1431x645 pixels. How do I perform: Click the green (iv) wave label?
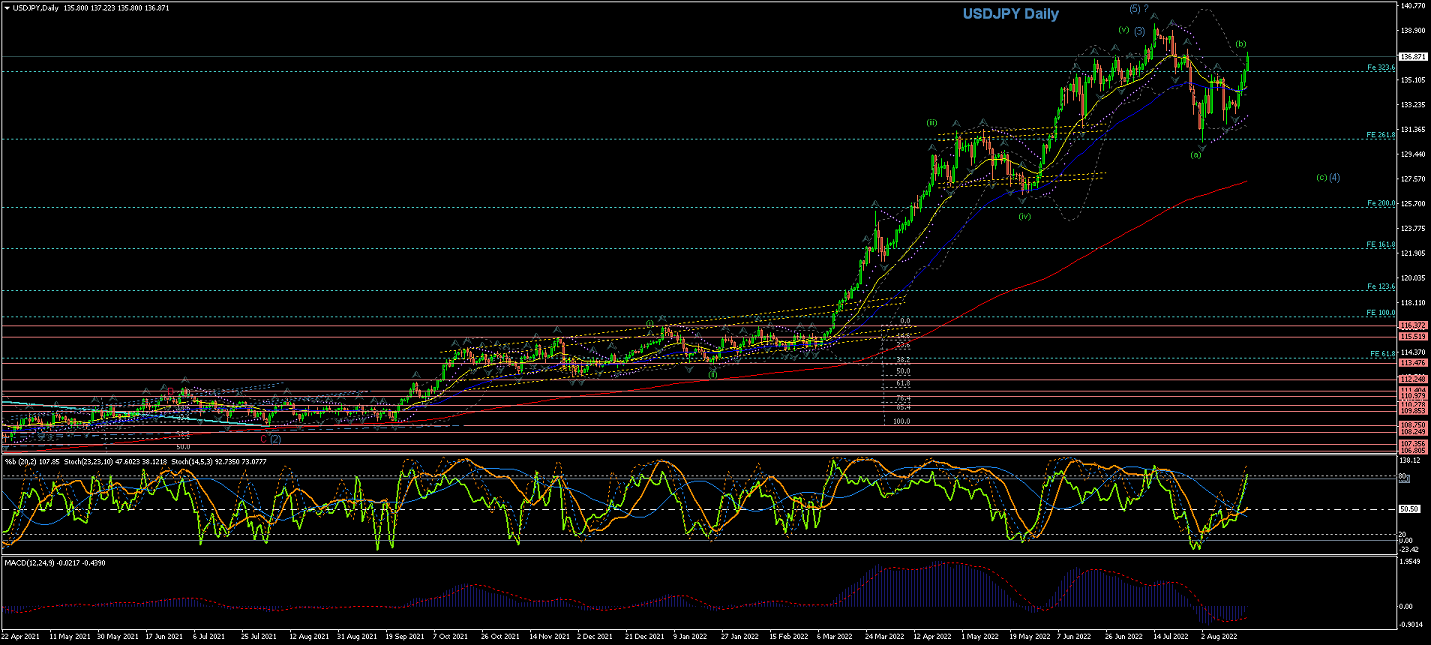(x=1024, y=215)
